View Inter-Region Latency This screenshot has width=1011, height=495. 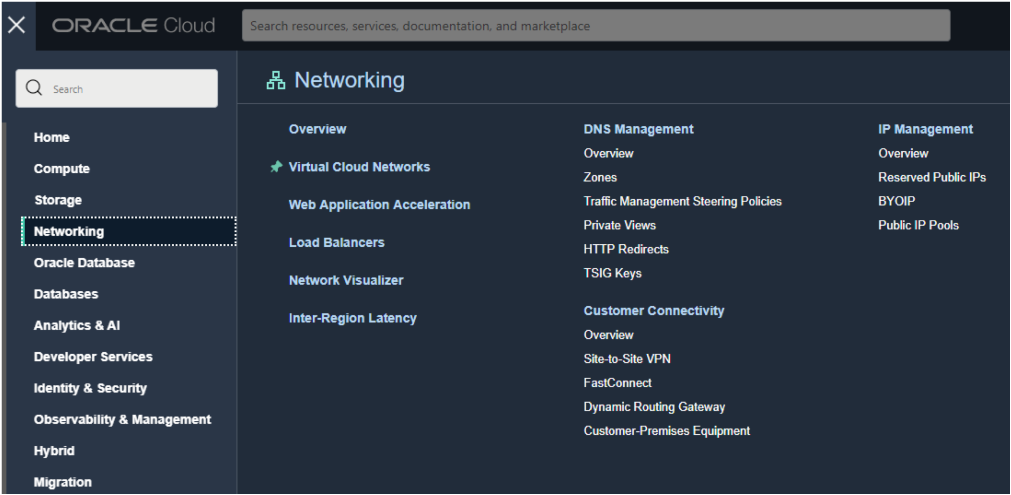(x=353, y=318)
